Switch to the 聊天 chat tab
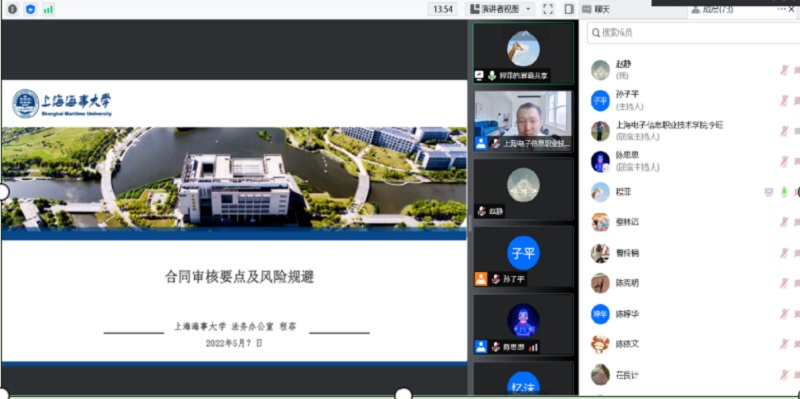800x399 pixels. point(596,9)
